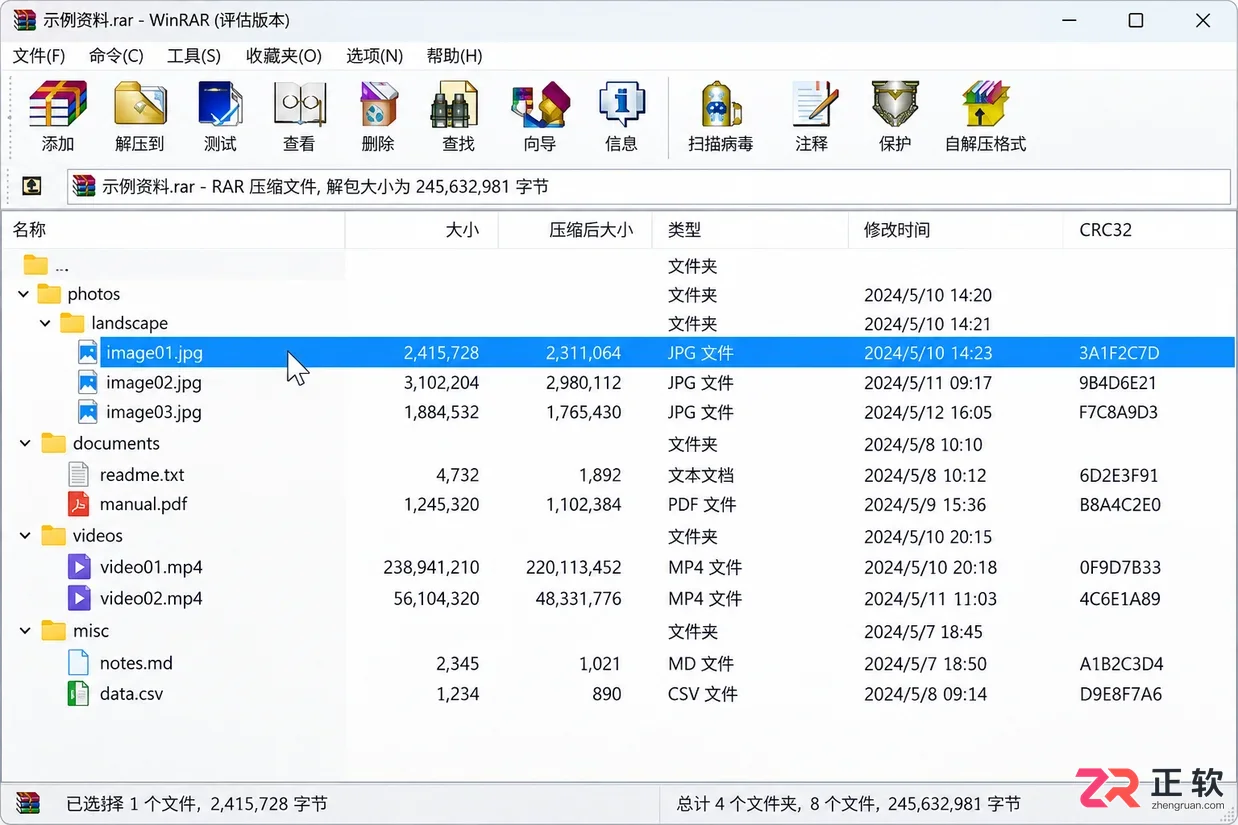Collapse the documents folder chevron
This screenshot has width=1238, height=825.
pos(26,443)
